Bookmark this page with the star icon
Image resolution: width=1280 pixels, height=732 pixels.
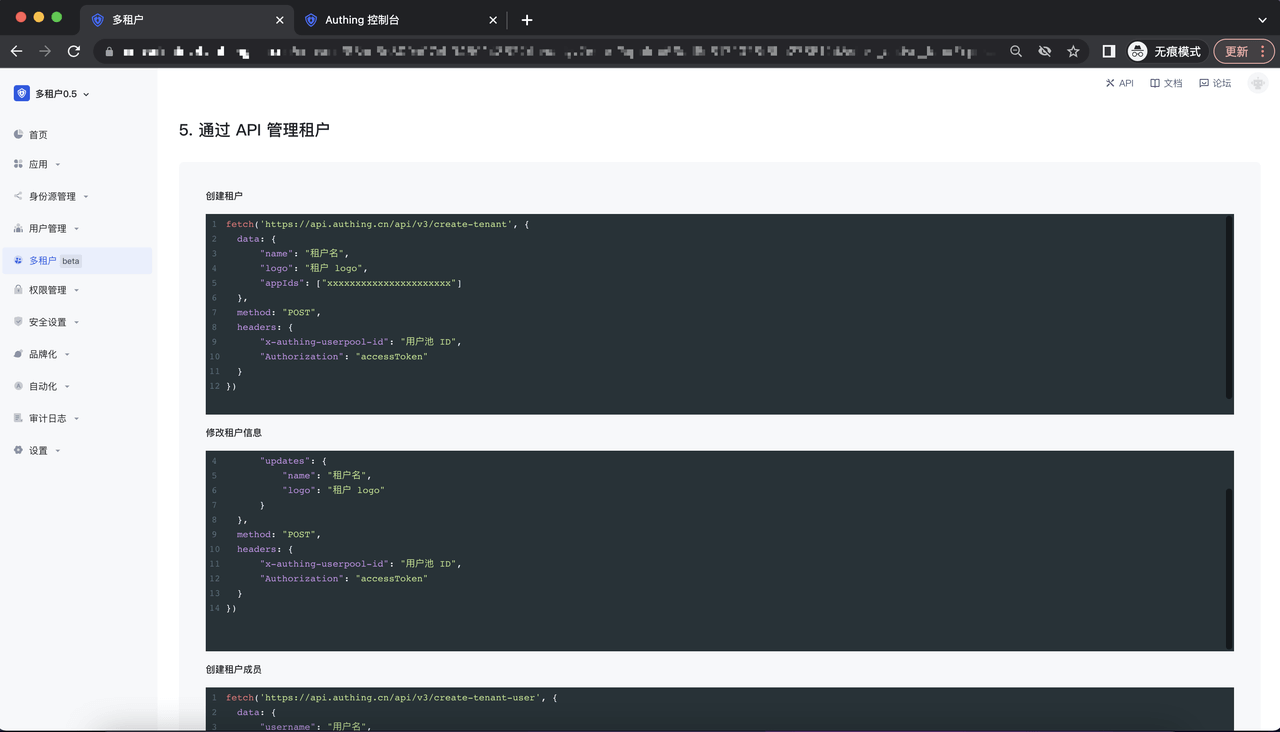1073,51
